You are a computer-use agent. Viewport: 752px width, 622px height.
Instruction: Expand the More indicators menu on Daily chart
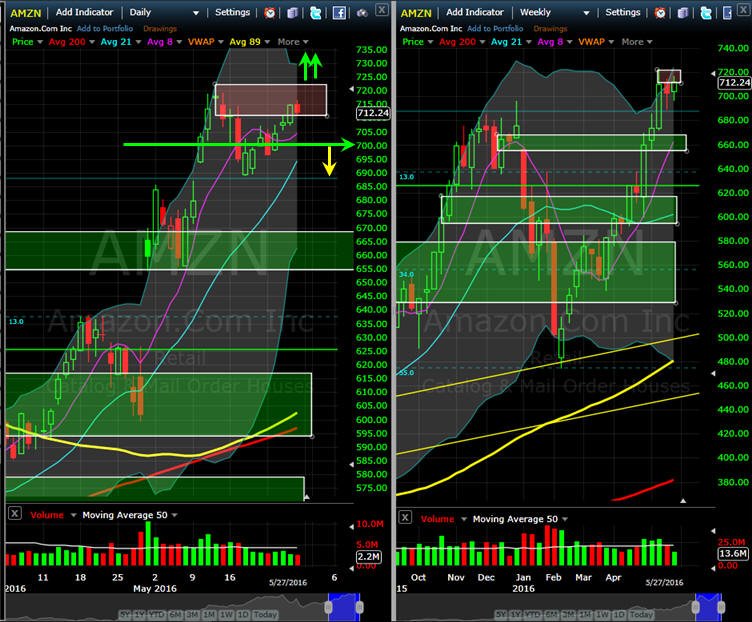coord(293,42)
